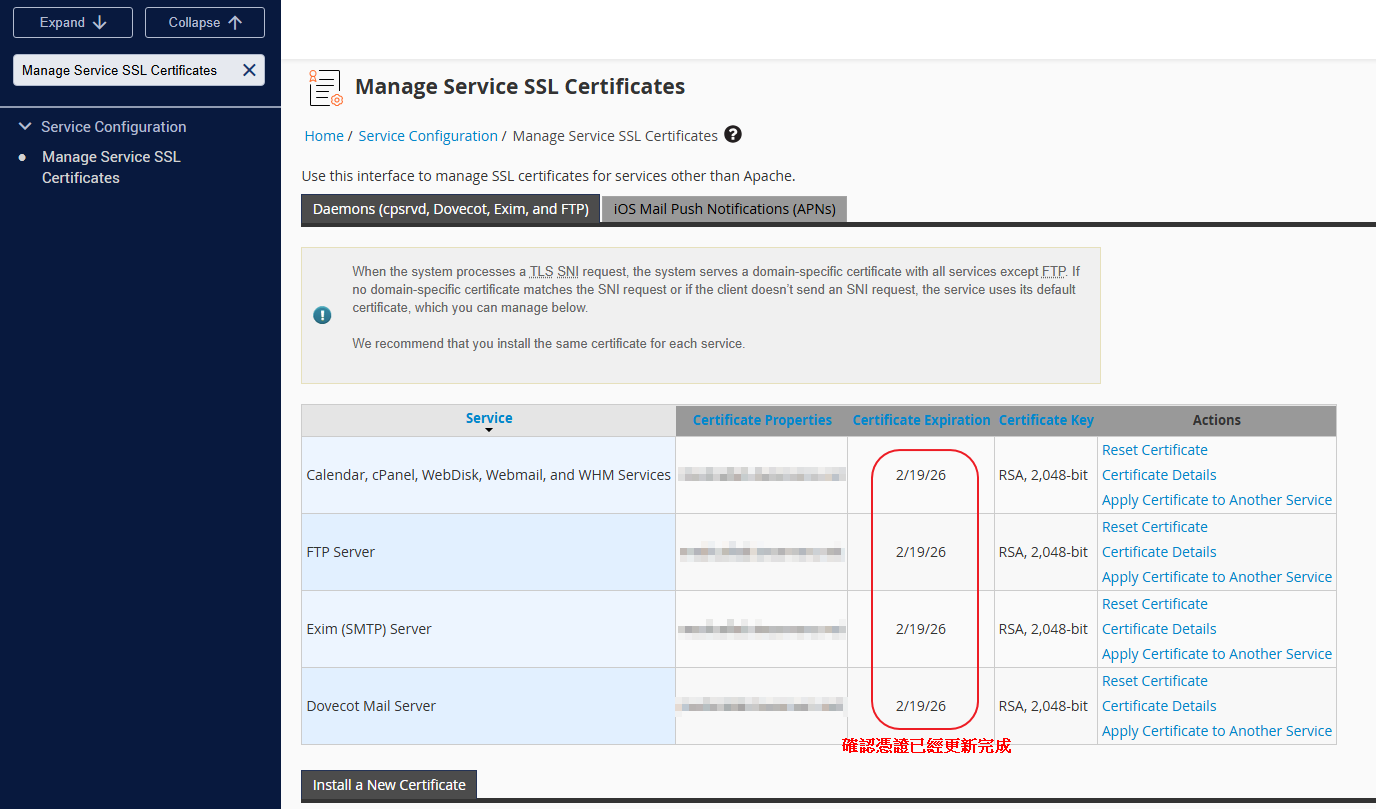Image resolution: width=1376 pixels, height=809 pixels.
Task: Click the Manage Service SSL Certificates page icon
Action: [x=325, y=88]
